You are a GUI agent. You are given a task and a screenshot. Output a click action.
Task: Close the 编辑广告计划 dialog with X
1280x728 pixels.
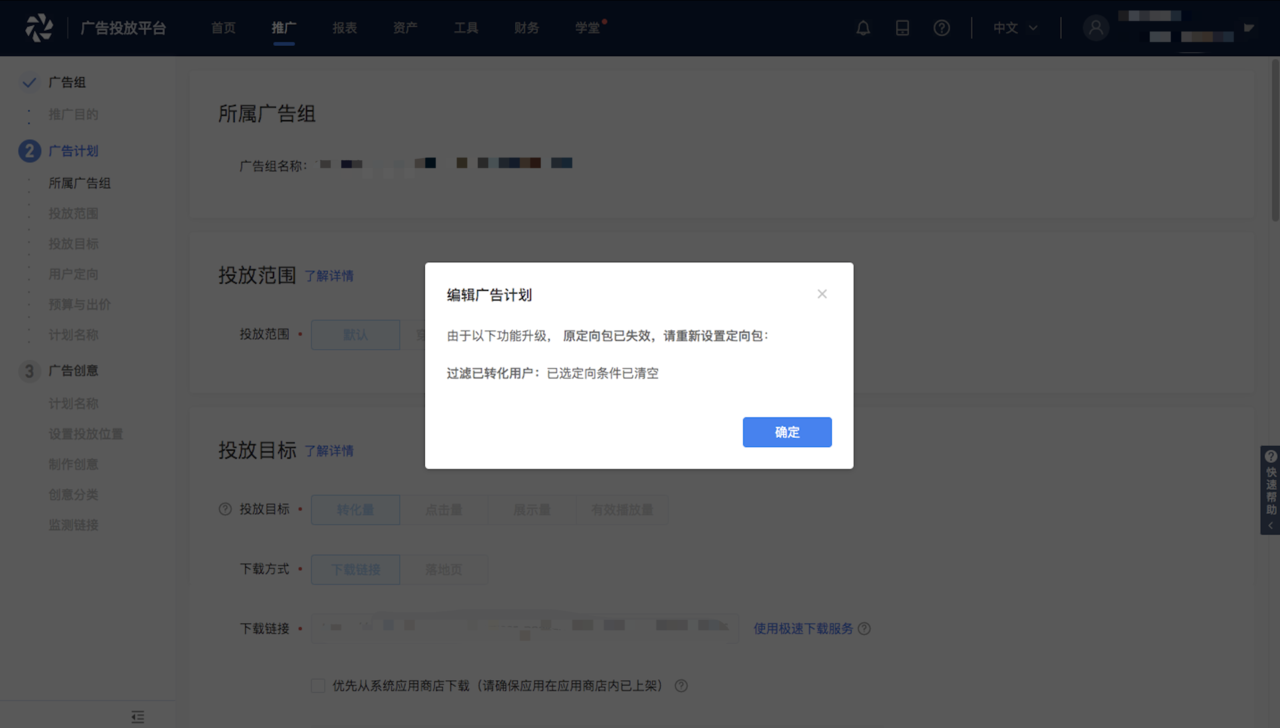(x=822, y=294)
